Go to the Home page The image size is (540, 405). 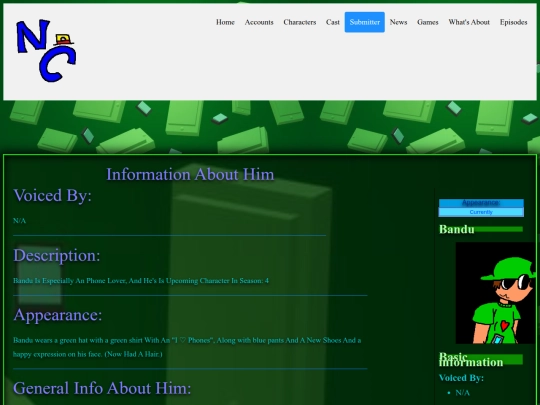[225, 22]
